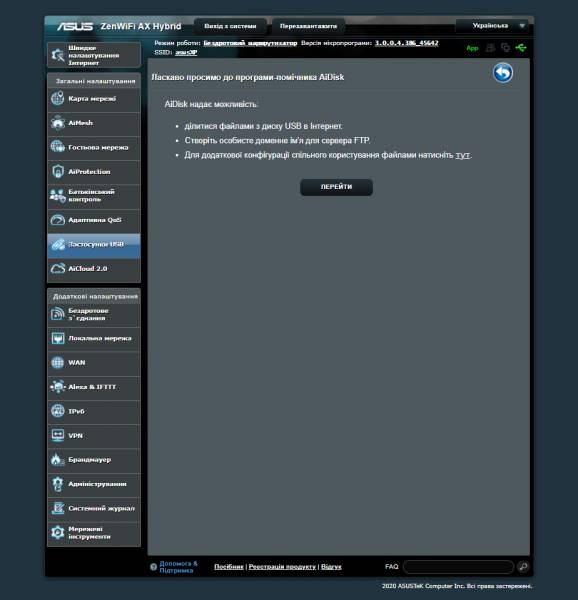The width and height of the screenshot is (578, 600).
Task: Open the quick Internet setup wizard icon
Action: (x=58, y=55)
